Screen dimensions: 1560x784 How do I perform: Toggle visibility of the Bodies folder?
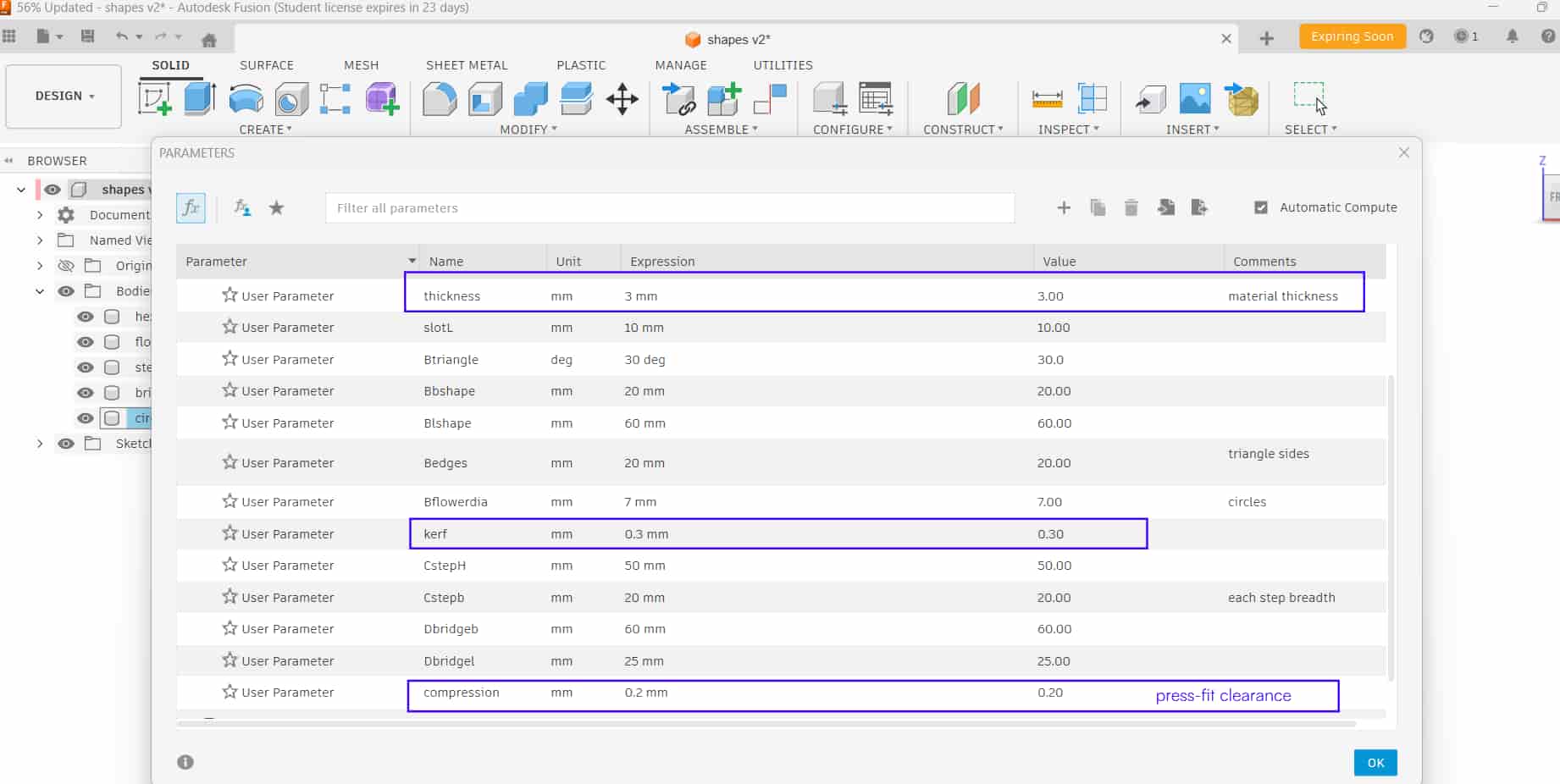click(66, 291)
